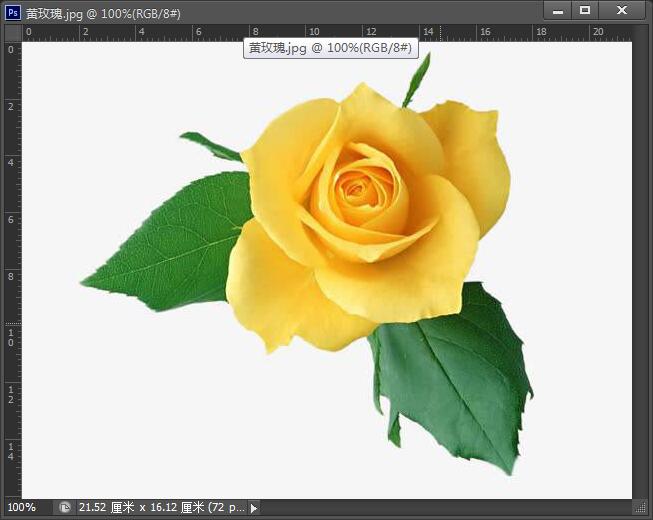Click the 黄玫瑰.jpg title bar text
Viewport: 653px width, 520px height.
tap(103, 13)
